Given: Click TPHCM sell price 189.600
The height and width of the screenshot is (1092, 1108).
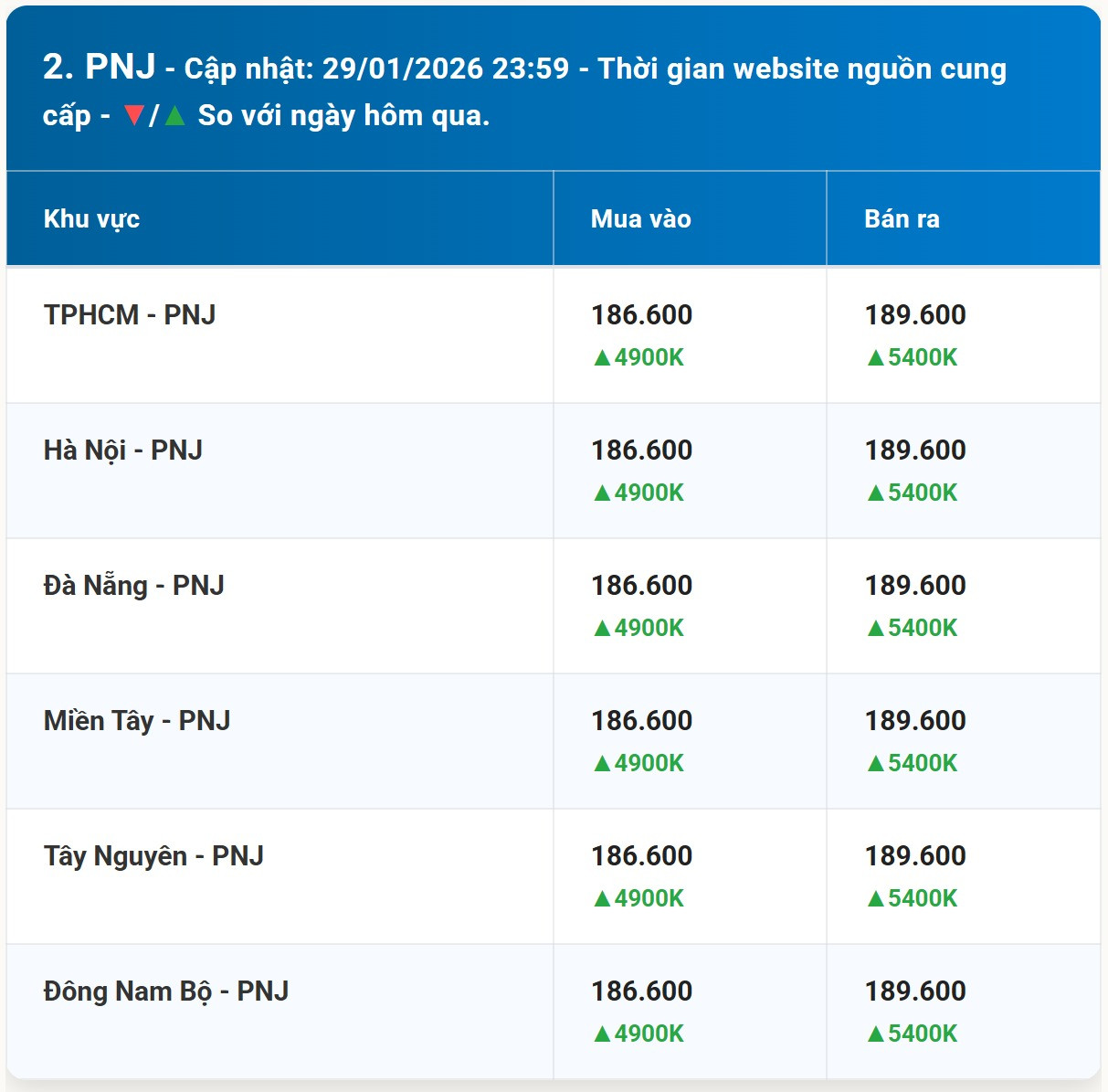Looking at the screenshot, I should (x=915, y=314).
